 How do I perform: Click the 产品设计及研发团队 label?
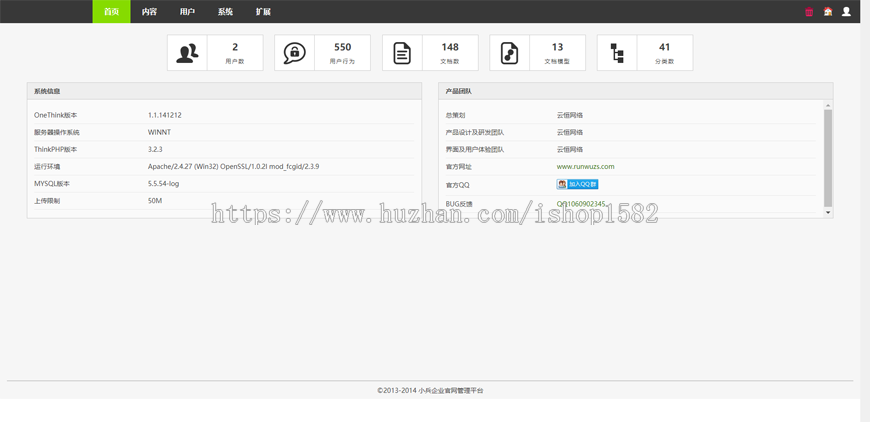point(475,133)
